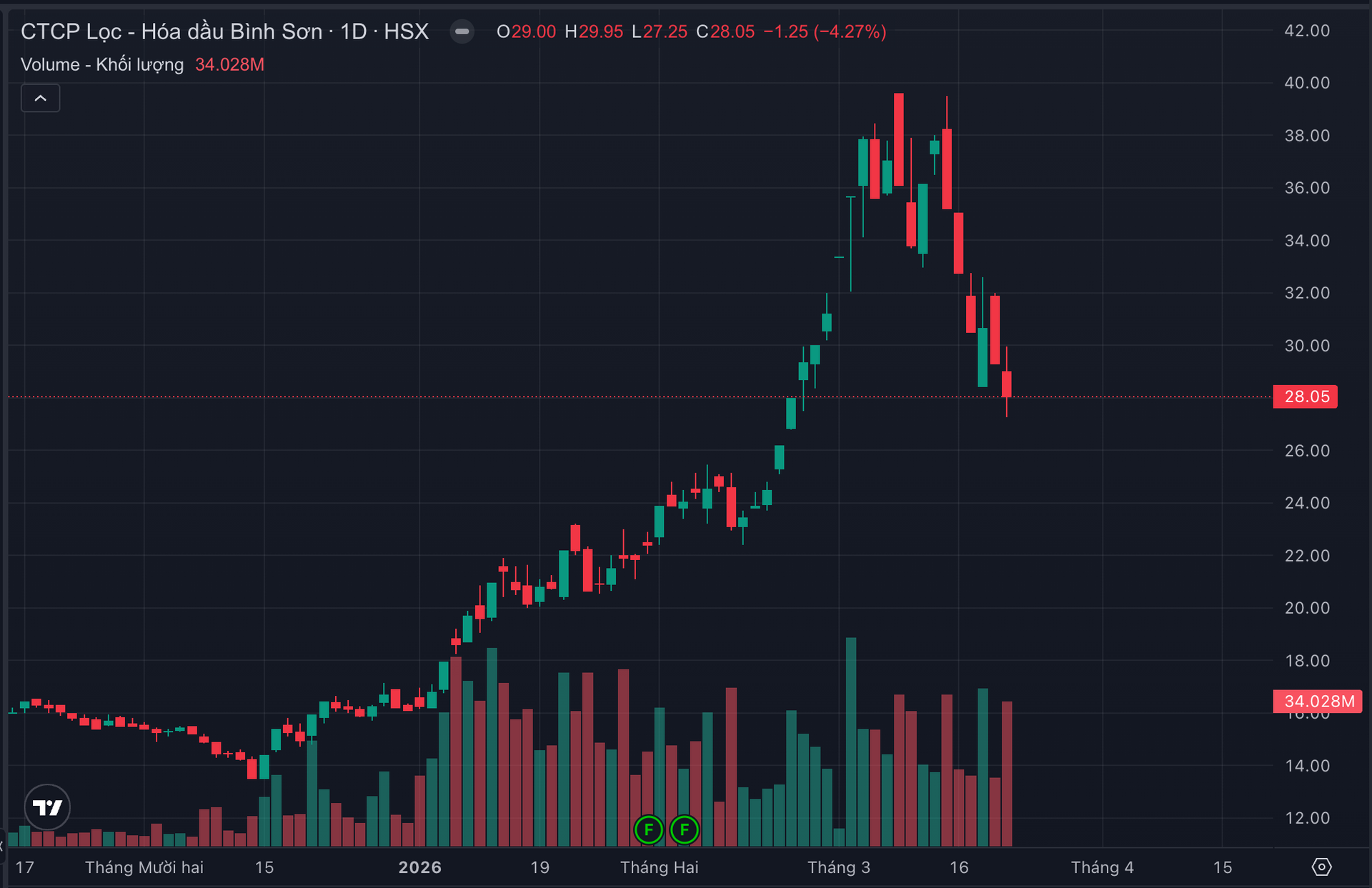The image size is (1372, 888).
Task: Click the 40.00 price scale label
Action: (1306, 83)
